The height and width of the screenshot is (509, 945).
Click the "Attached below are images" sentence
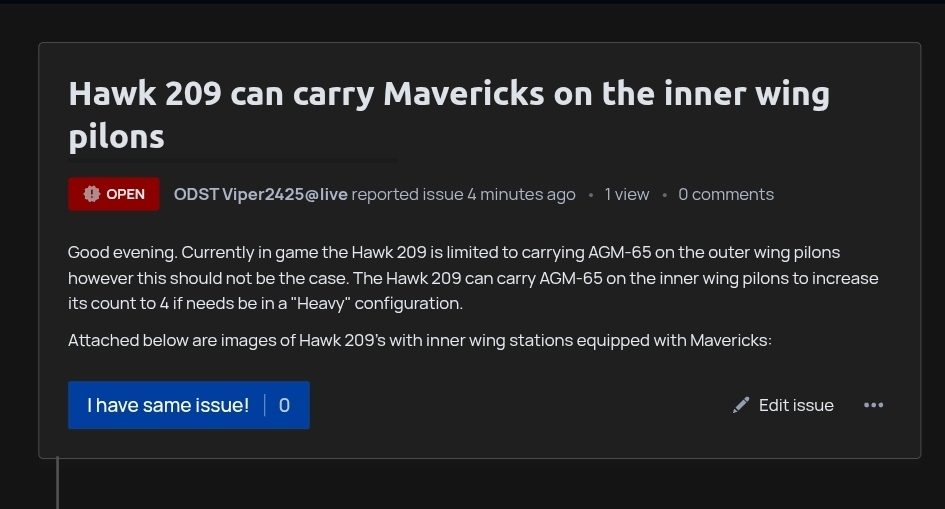(420, 341)
